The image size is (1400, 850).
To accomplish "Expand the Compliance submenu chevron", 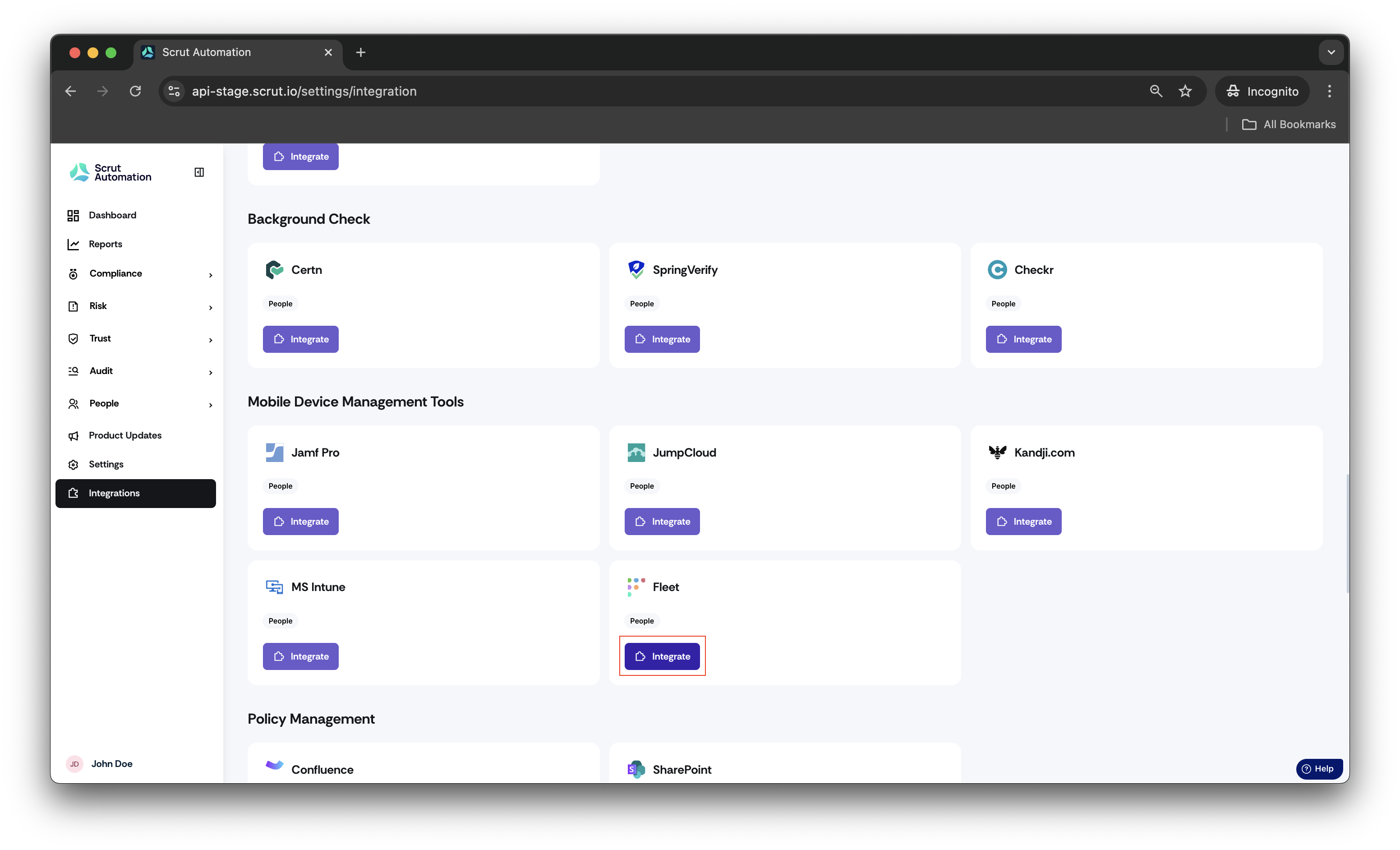I will pyautogui.click(x=211, y=275).
